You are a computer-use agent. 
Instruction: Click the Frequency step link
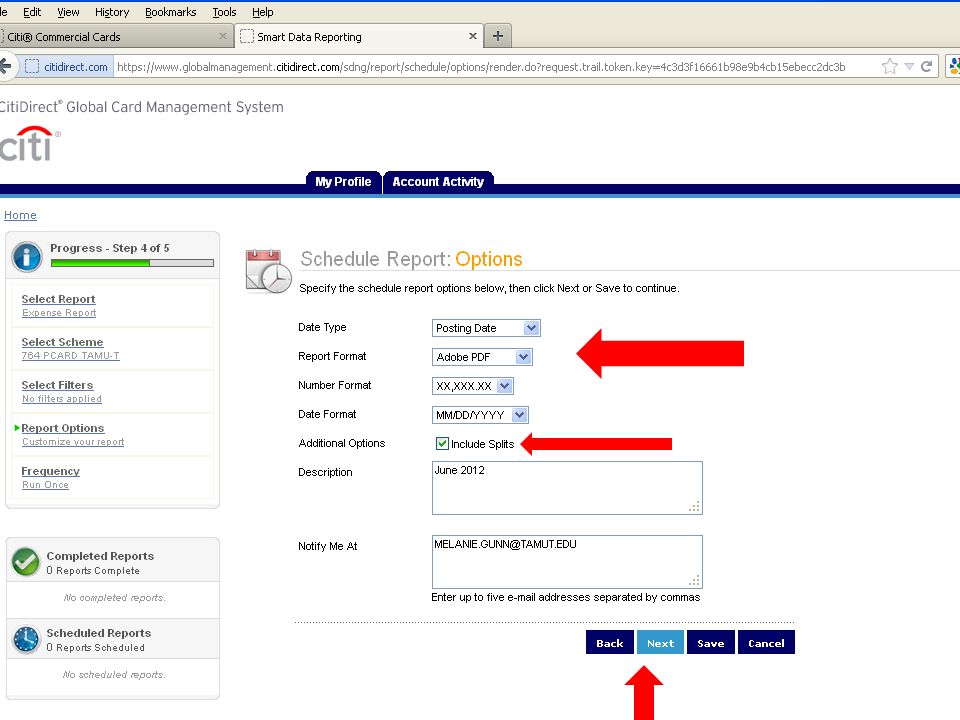(x=50, y=471)
